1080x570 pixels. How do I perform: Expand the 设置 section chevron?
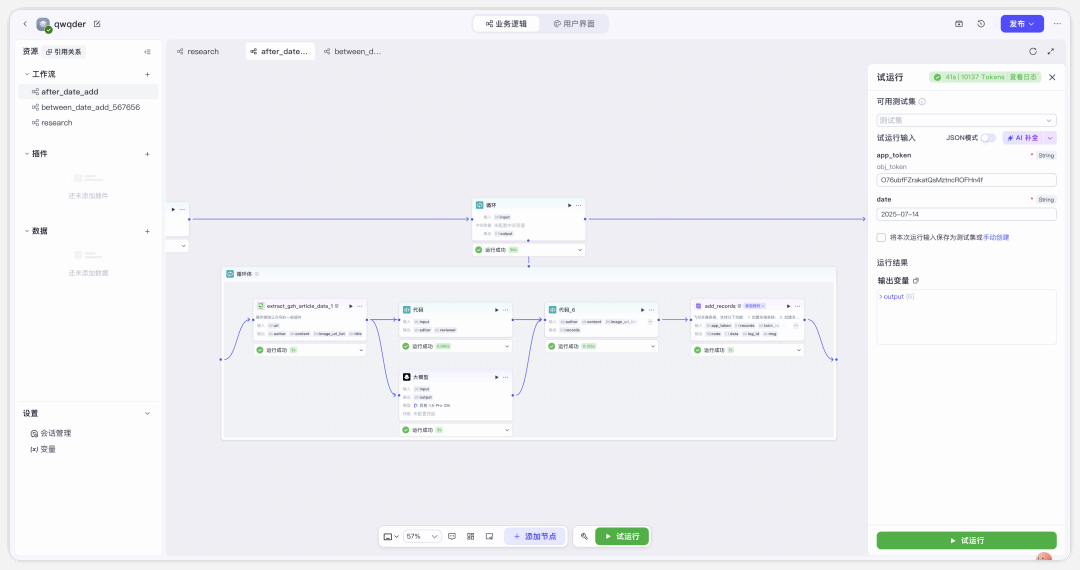147,413
